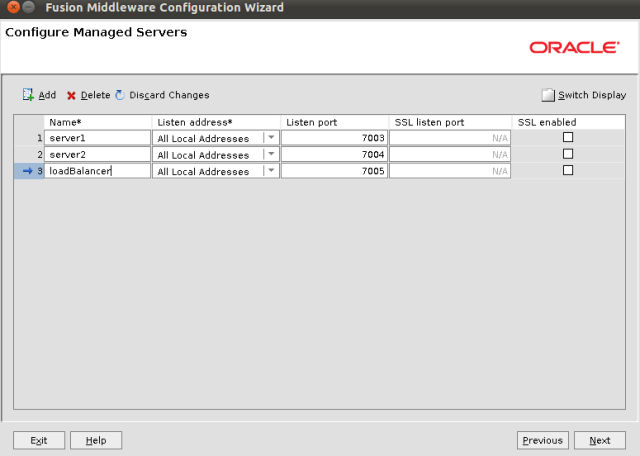Screen dimensions: 640x456
Task: Open the Help button
Action: tap(96, 440)
